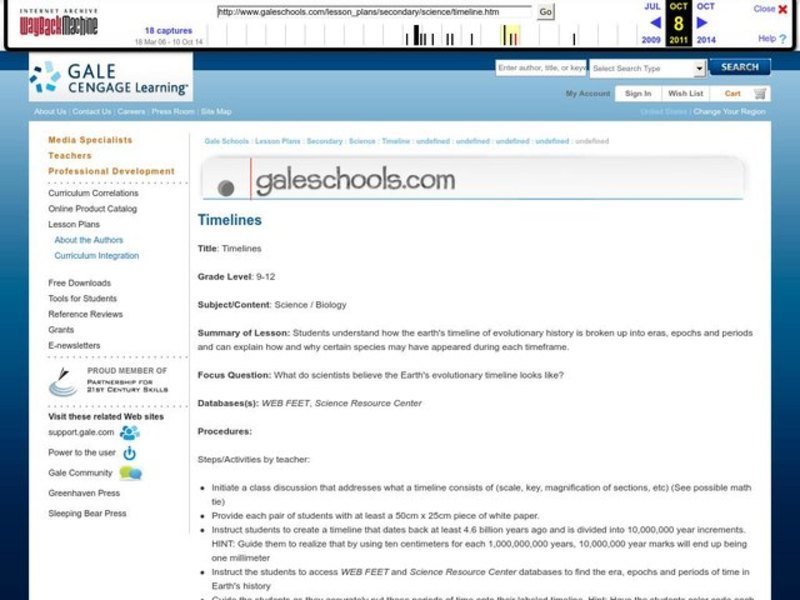This screenshot has width=800, height=600.
Task: Go to previous capture with left arrow
Action: pos(656,22)
